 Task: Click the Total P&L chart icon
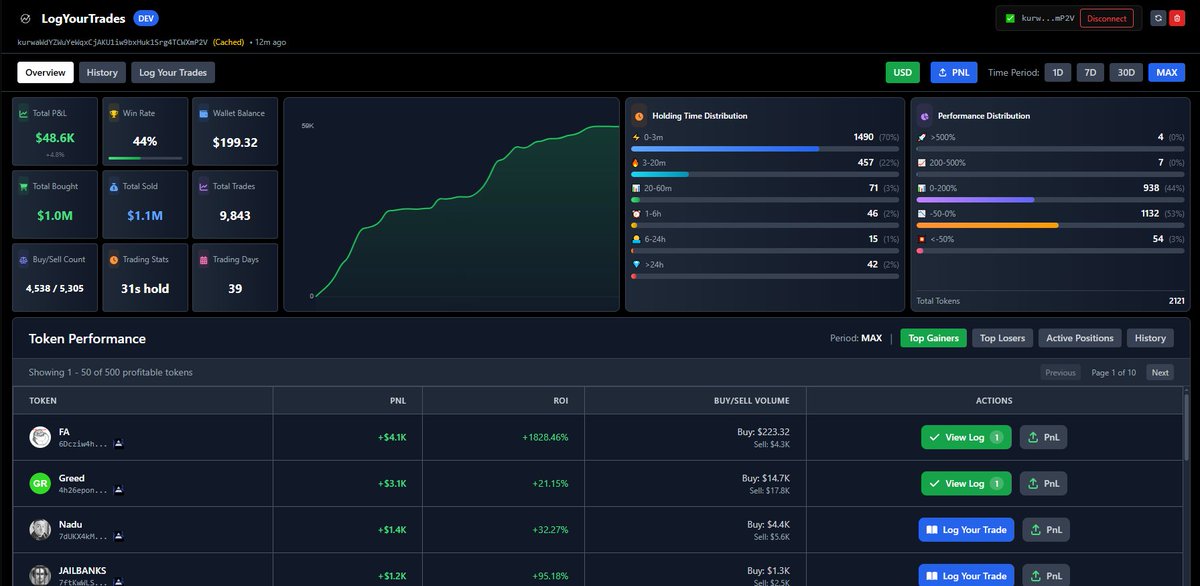click(x=23, y=113)
